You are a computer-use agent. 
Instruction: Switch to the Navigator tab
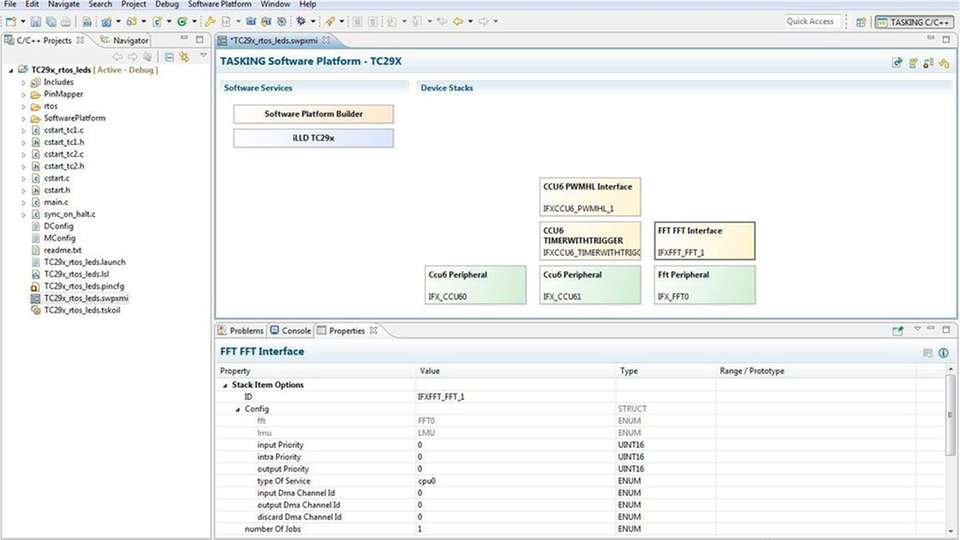124,40
